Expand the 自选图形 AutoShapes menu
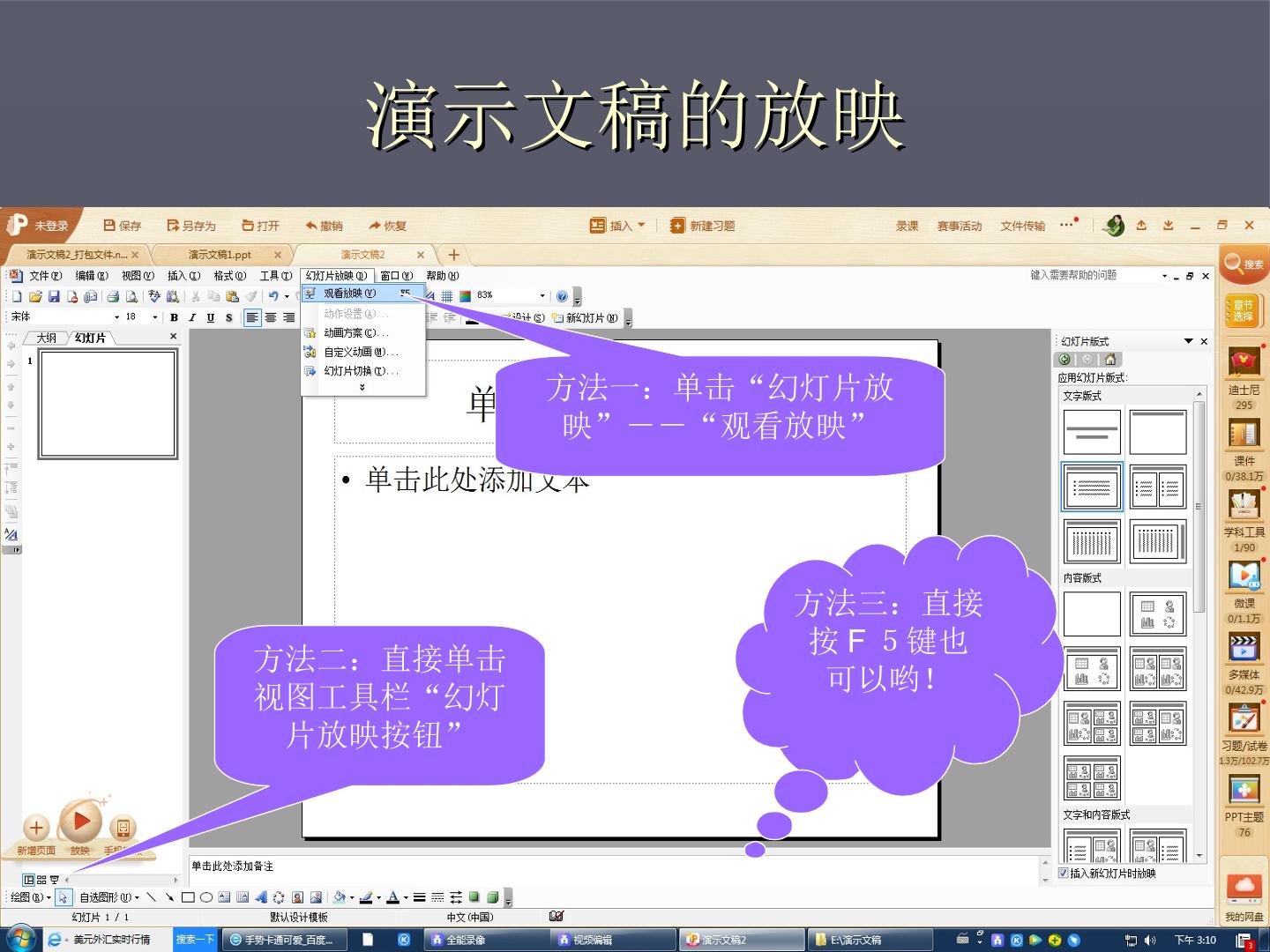The image size is (1270, 952). pos(109,897)
